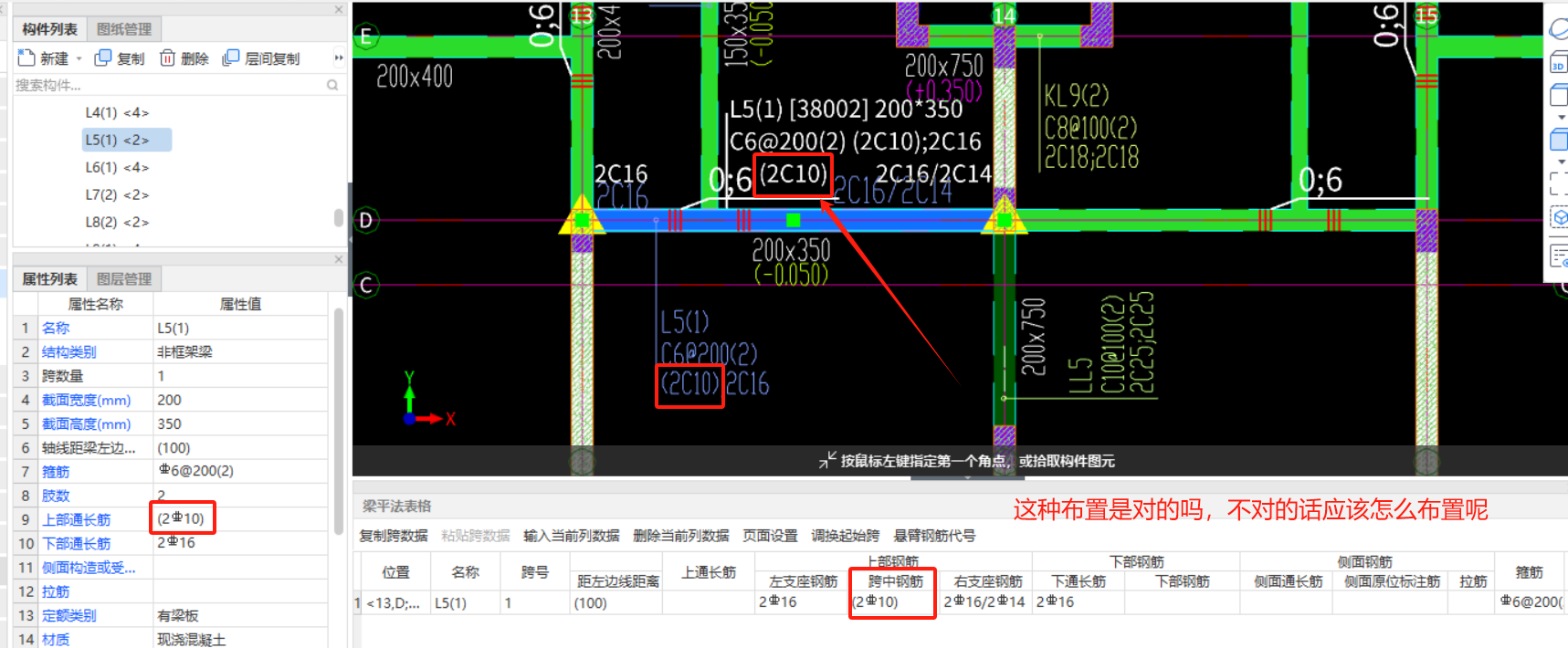
Task: Click the property table vertical scrollbar
Action: coord(339,420)
